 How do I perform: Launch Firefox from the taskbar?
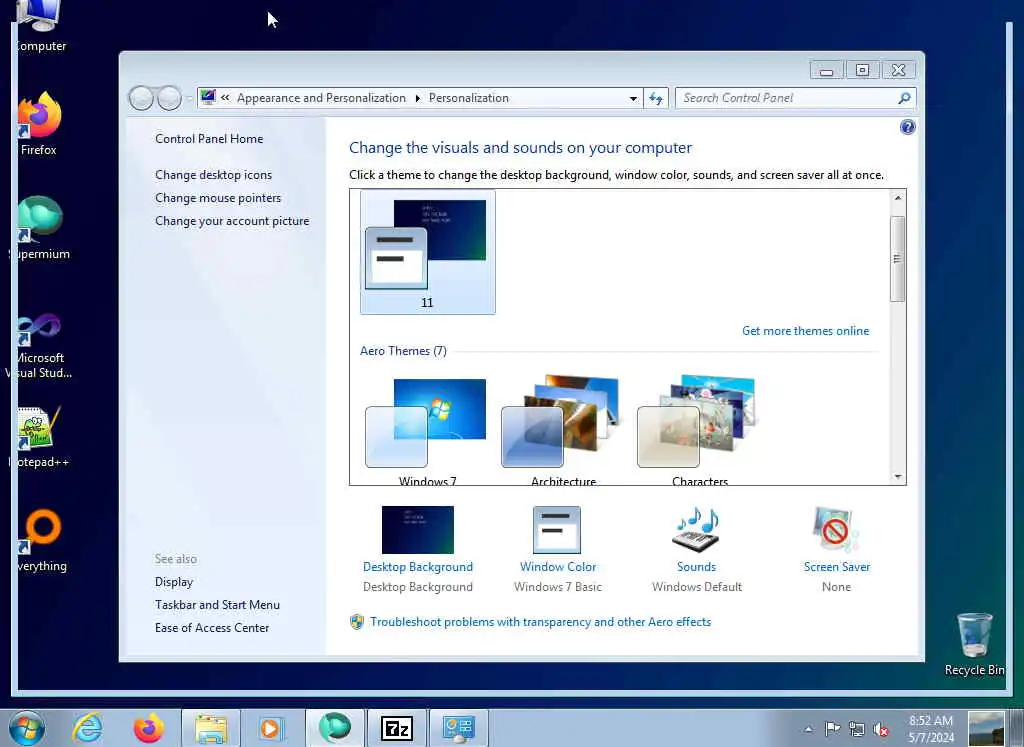coord(148,728)
